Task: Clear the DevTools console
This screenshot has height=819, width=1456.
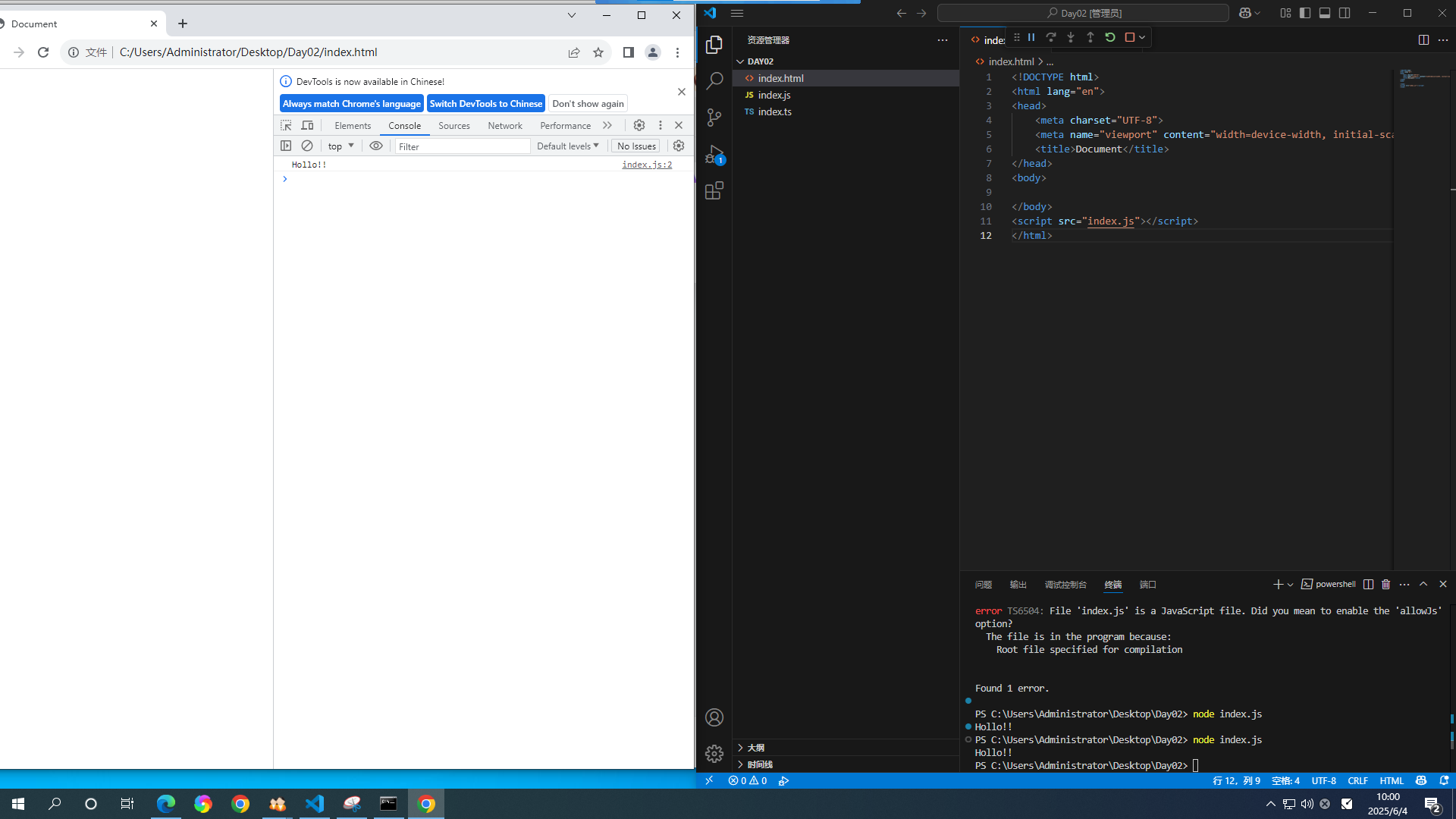Action: [307, 146]
